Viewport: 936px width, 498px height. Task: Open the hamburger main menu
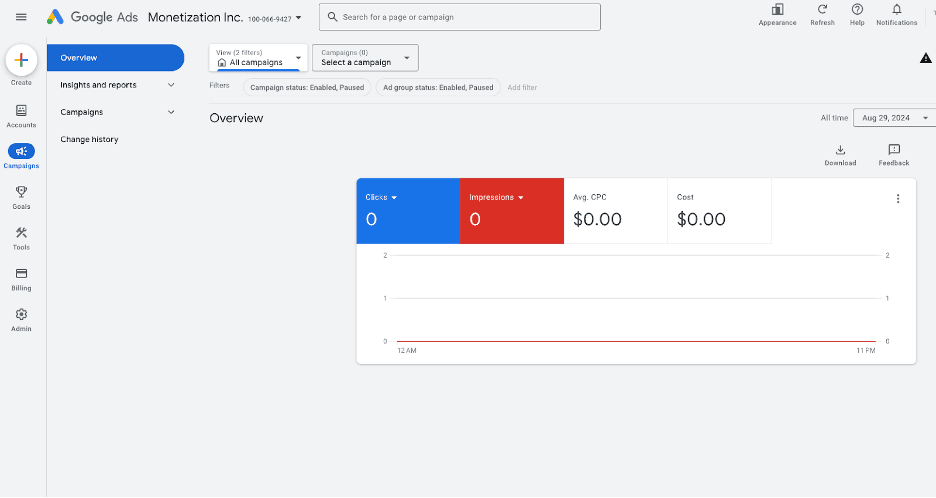[21, 17]
